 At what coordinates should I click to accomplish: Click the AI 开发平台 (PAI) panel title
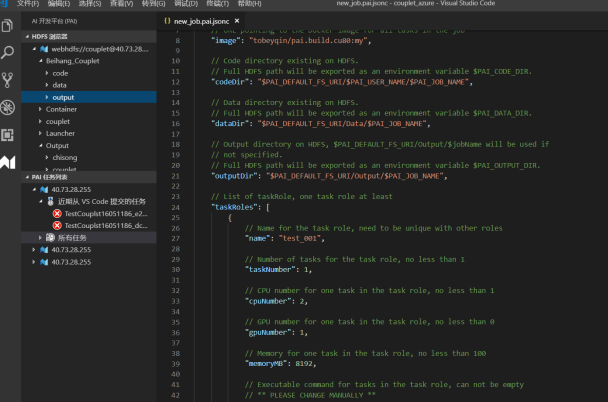(54, 21)
